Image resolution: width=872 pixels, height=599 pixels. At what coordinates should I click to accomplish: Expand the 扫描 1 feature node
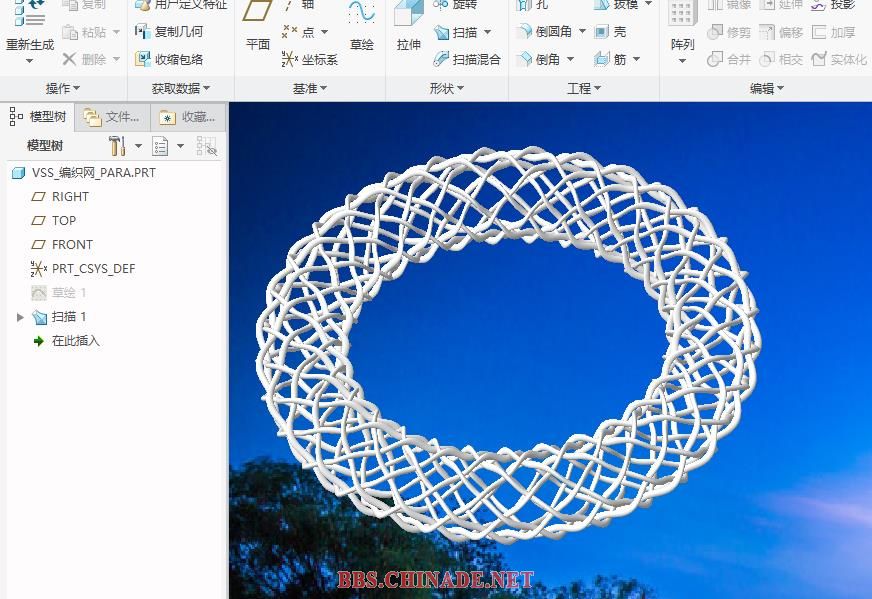coord(20,317)
